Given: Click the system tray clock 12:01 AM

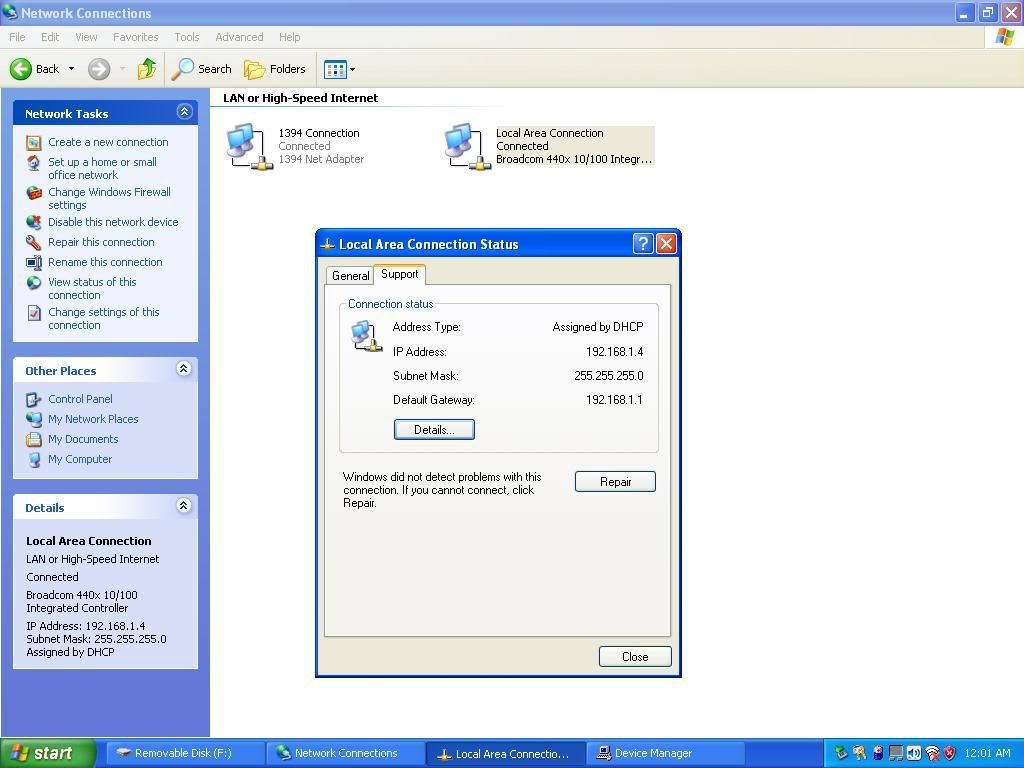Looking at the screenshot, I should (987, 753).
